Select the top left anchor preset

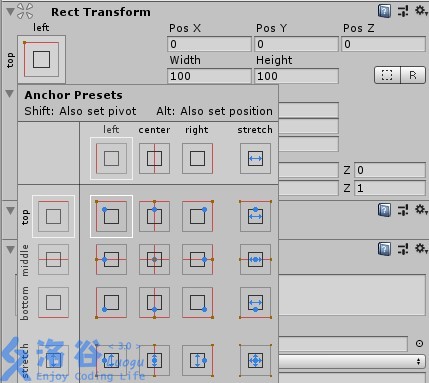[111, 216]
